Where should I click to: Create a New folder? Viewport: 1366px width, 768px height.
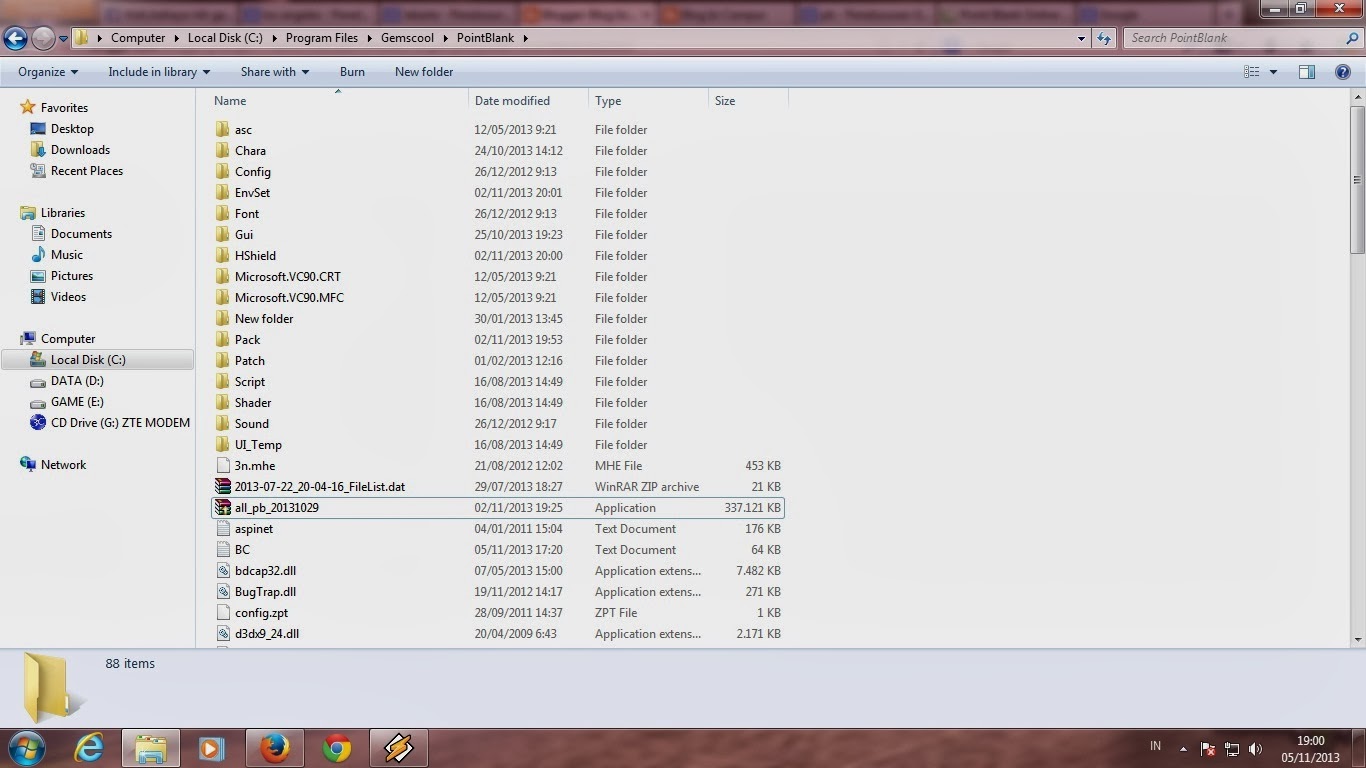click(424, 72)
